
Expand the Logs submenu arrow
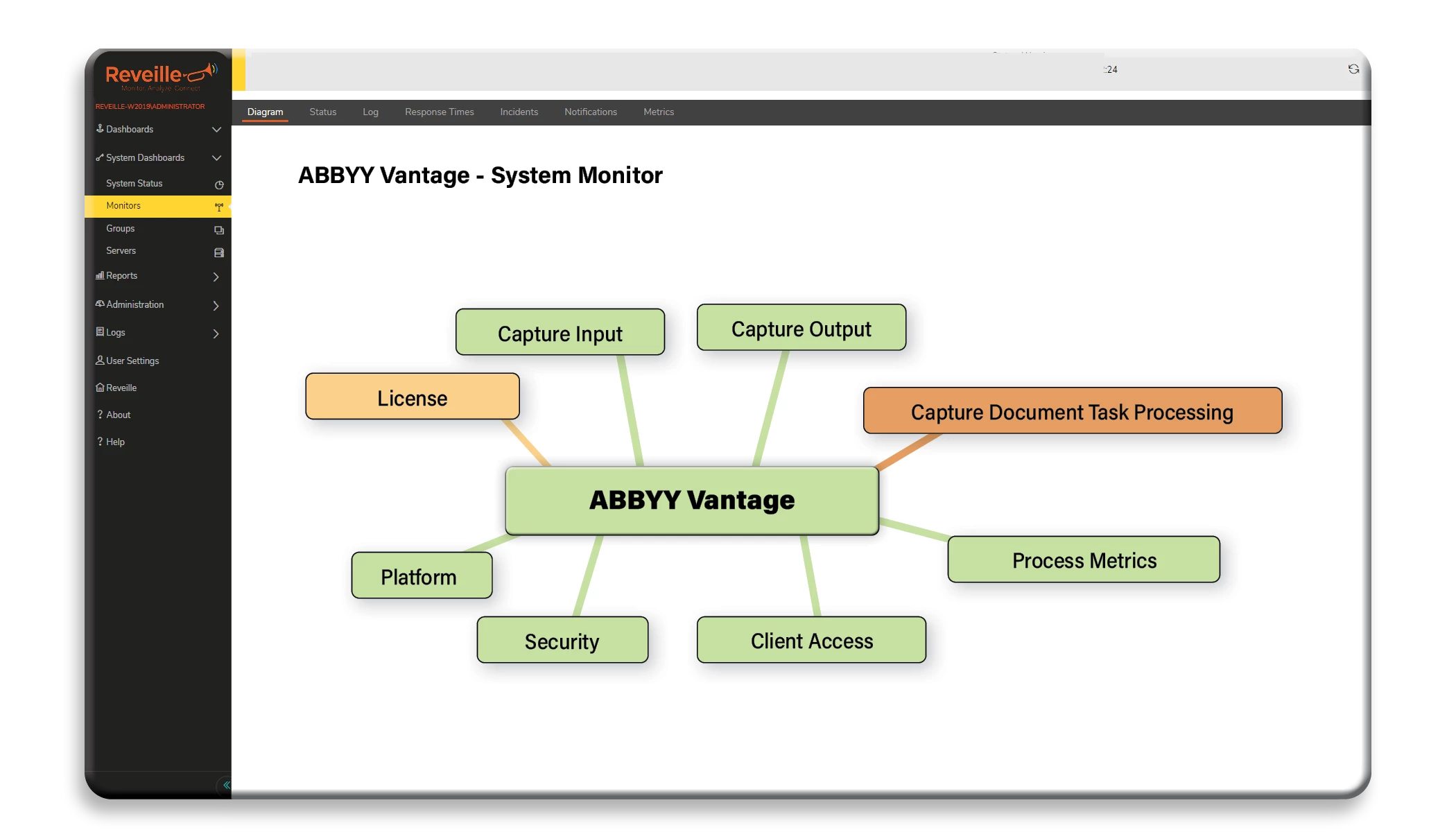(x=216, y=333)
